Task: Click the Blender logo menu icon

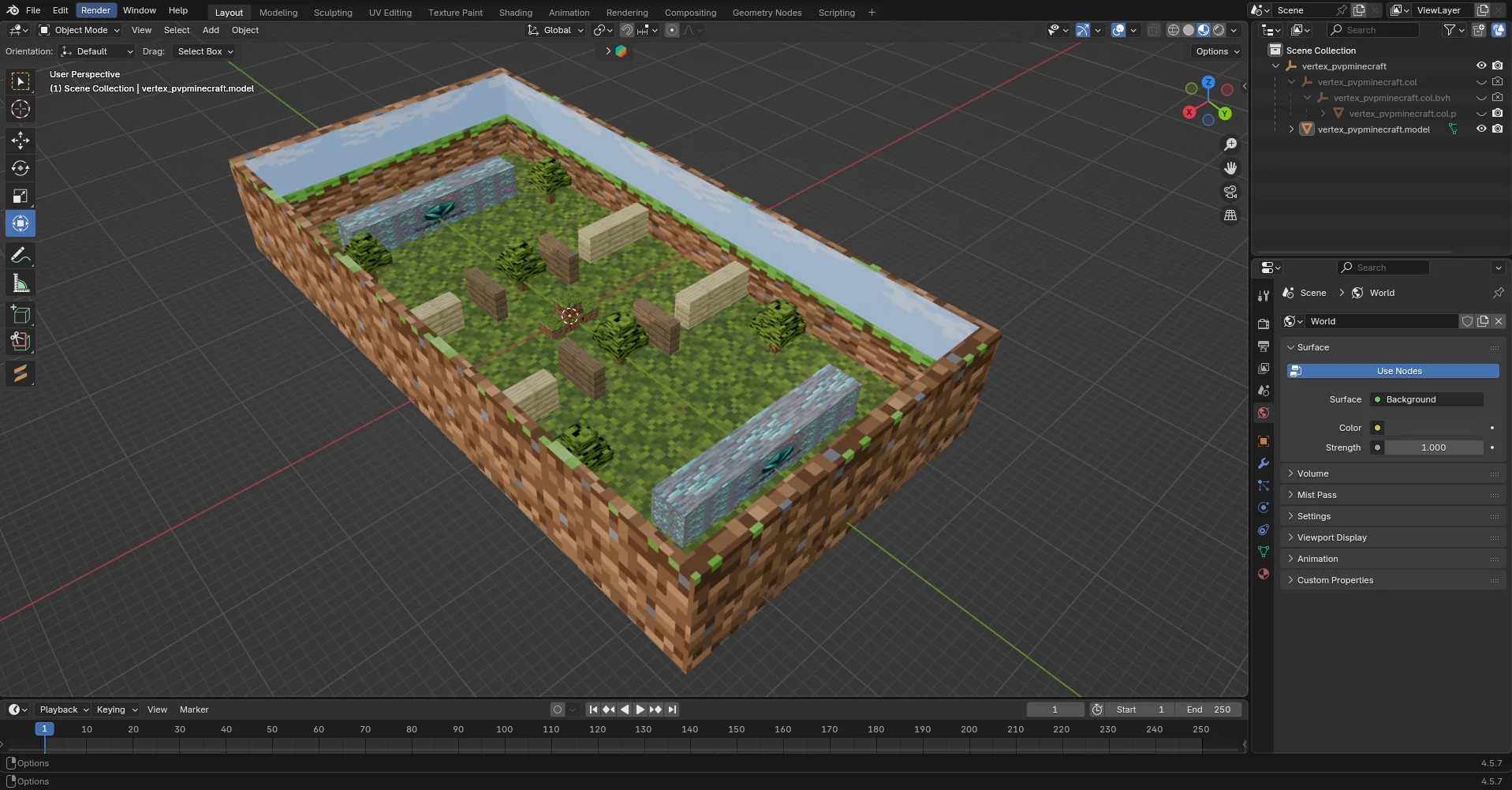Action: tap(13, 10)
